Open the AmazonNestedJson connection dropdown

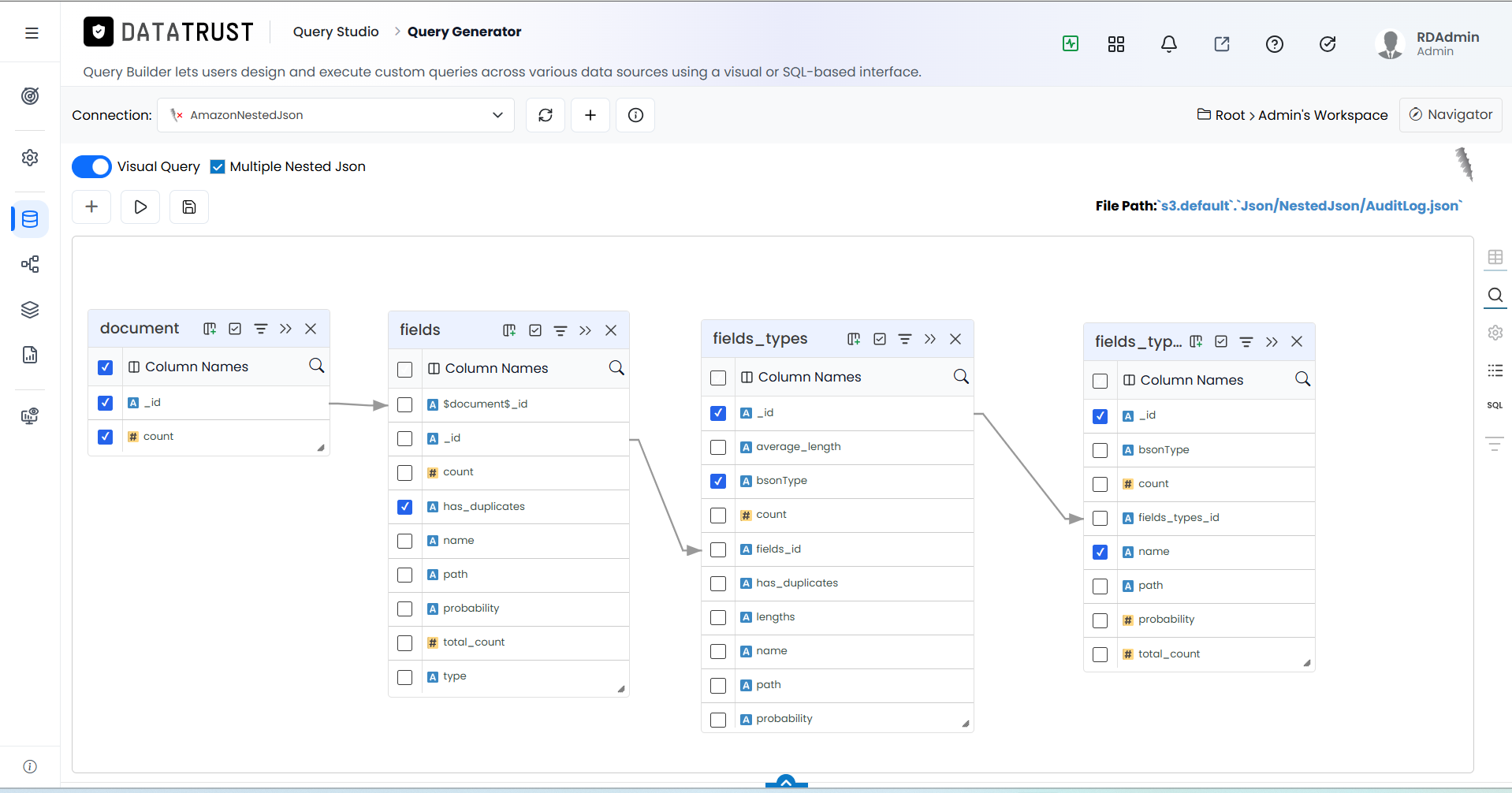[x=336, y=115]
